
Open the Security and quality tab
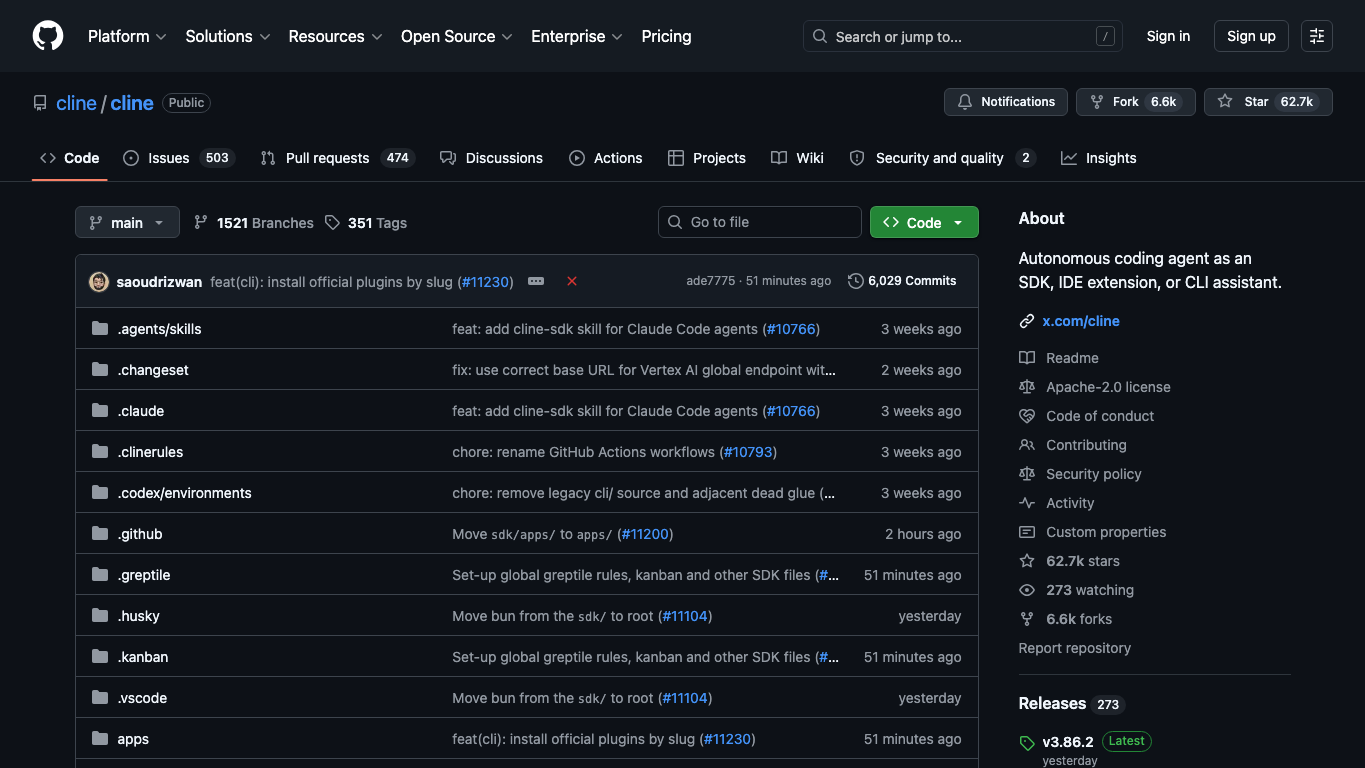942,158
